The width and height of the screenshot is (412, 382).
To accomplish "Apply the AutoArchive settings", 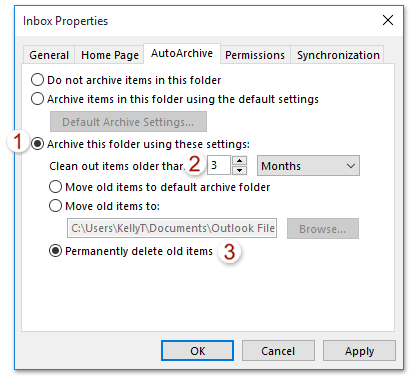I will tap(359, 351).
